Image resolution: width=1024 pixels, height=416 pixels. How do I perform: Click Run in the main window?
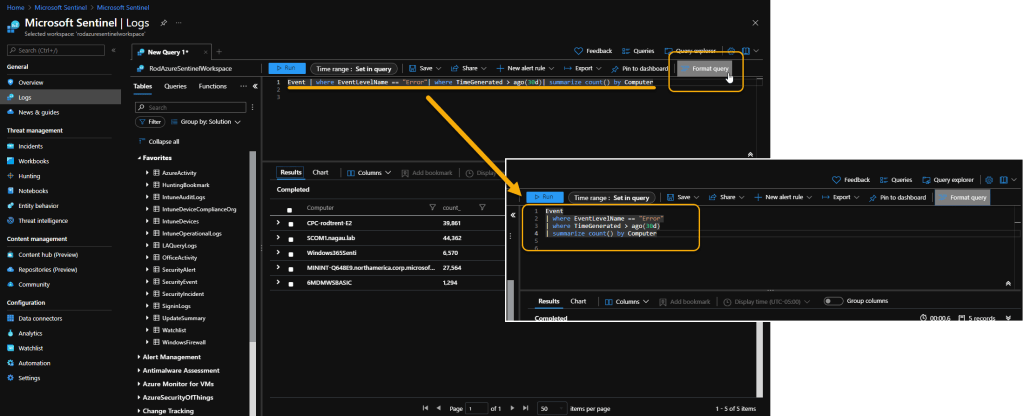pos(287,68)
